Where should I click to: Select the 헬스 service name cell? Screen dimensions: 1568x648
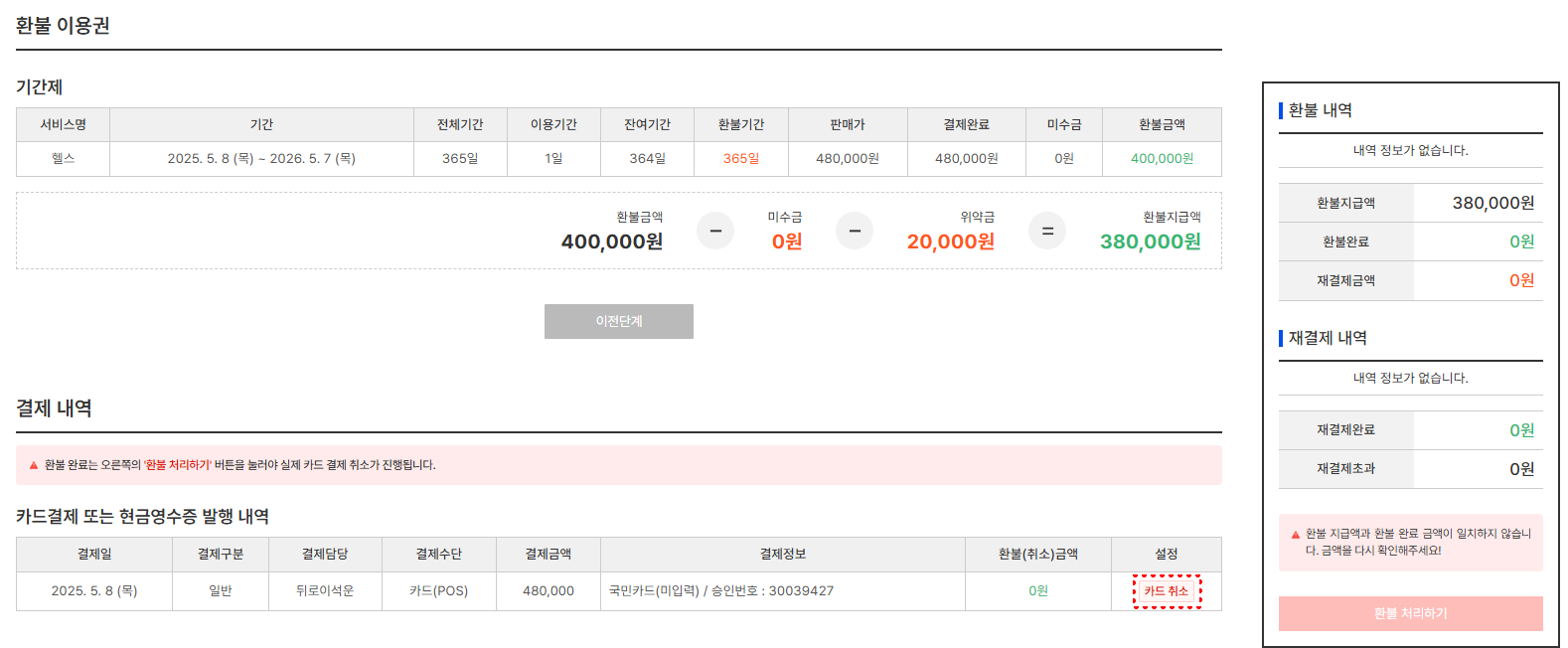63,158
